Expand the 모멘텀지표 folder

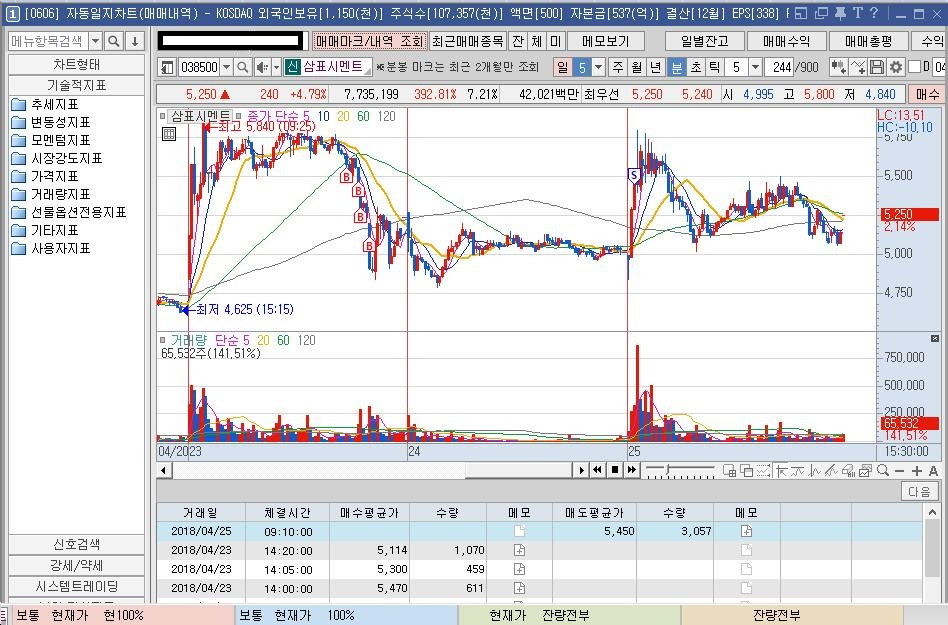(50, 140)
